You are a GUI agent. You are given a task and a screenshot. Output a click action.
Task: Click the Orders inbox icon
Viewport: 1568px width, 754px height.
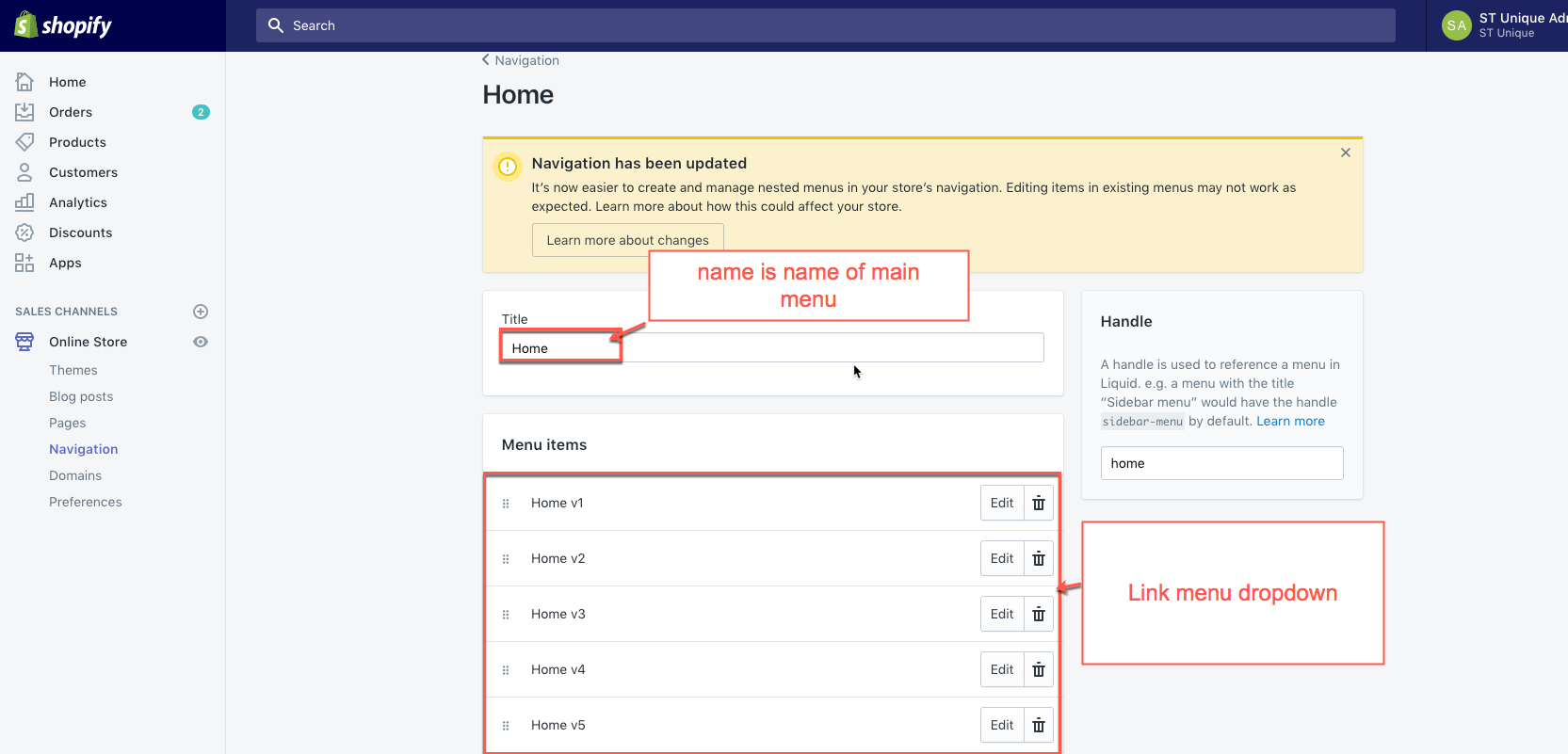[24, 112]
